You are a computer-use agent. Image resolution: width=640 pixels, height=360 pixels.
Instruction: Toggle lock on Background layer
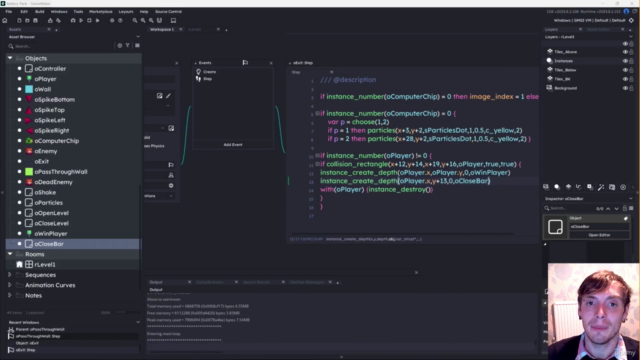pyautogui.click(x=631, y=88)
